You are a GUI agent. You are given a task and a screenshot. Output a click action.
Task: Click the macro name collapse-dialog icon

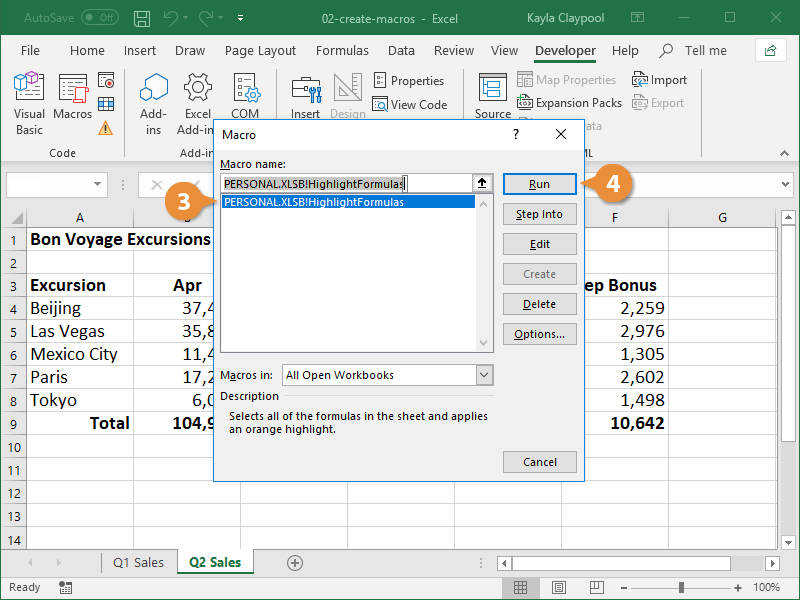(x=482, y=183)
